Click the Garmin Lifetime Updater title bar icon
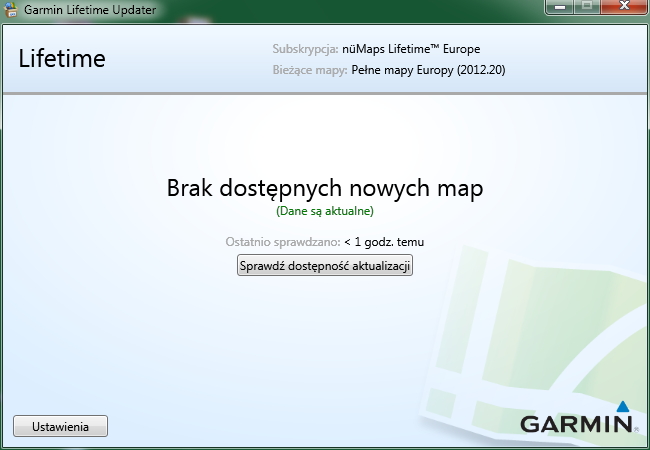This screenshot has height=450, width=650. coord(10,9)
